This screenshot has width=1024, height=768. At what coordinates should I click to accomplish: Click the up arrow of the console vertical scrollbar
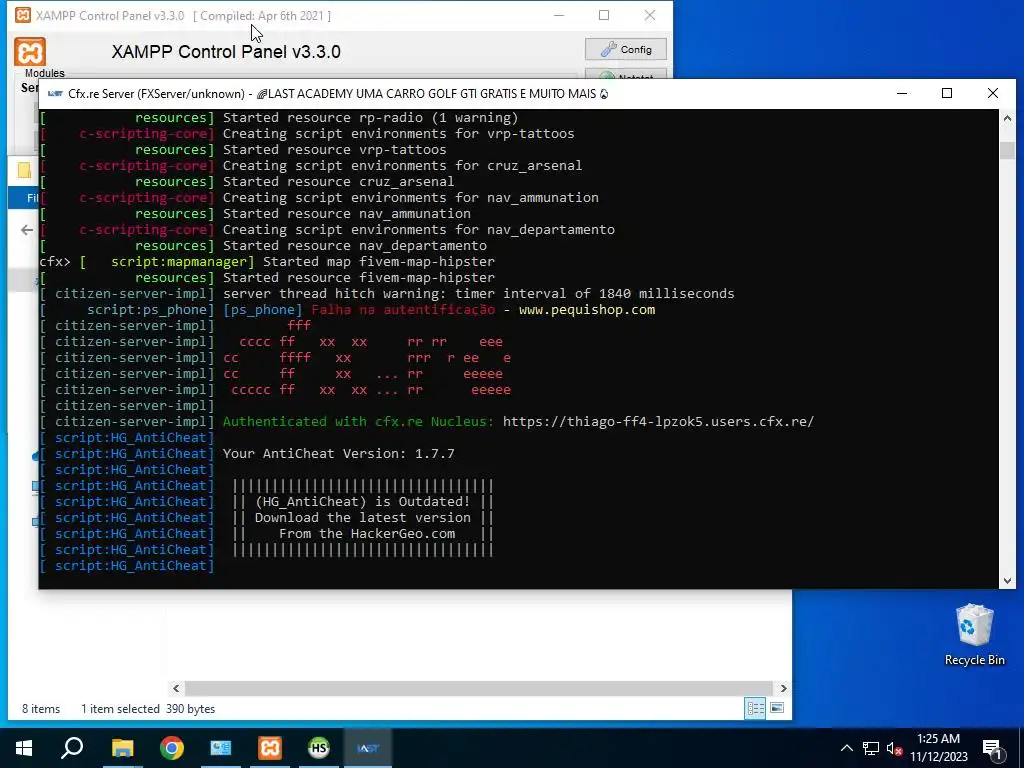tap(1007, 119)
